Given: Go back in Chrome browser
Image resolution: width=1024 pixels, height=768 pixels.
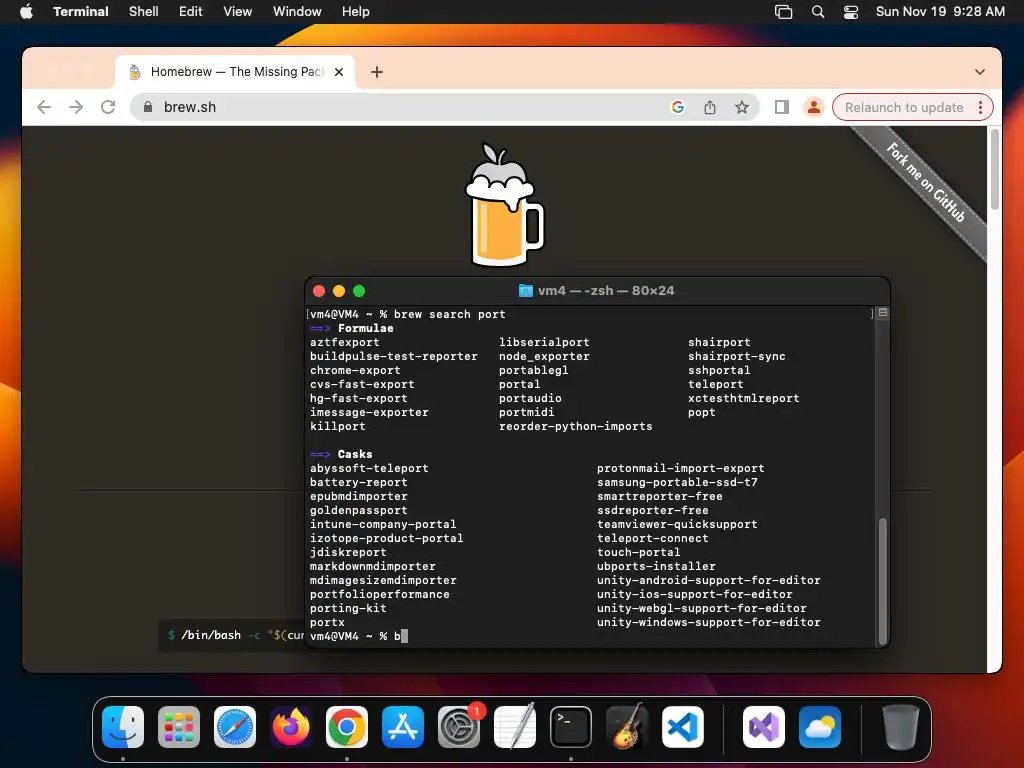Looking at the screenshot, I should pos(44,107).
